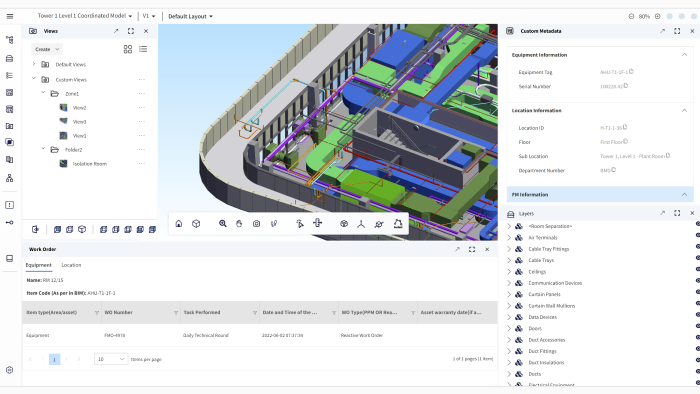
Task: Open the settings gear at bottom-left
Action: click(9, 370)
